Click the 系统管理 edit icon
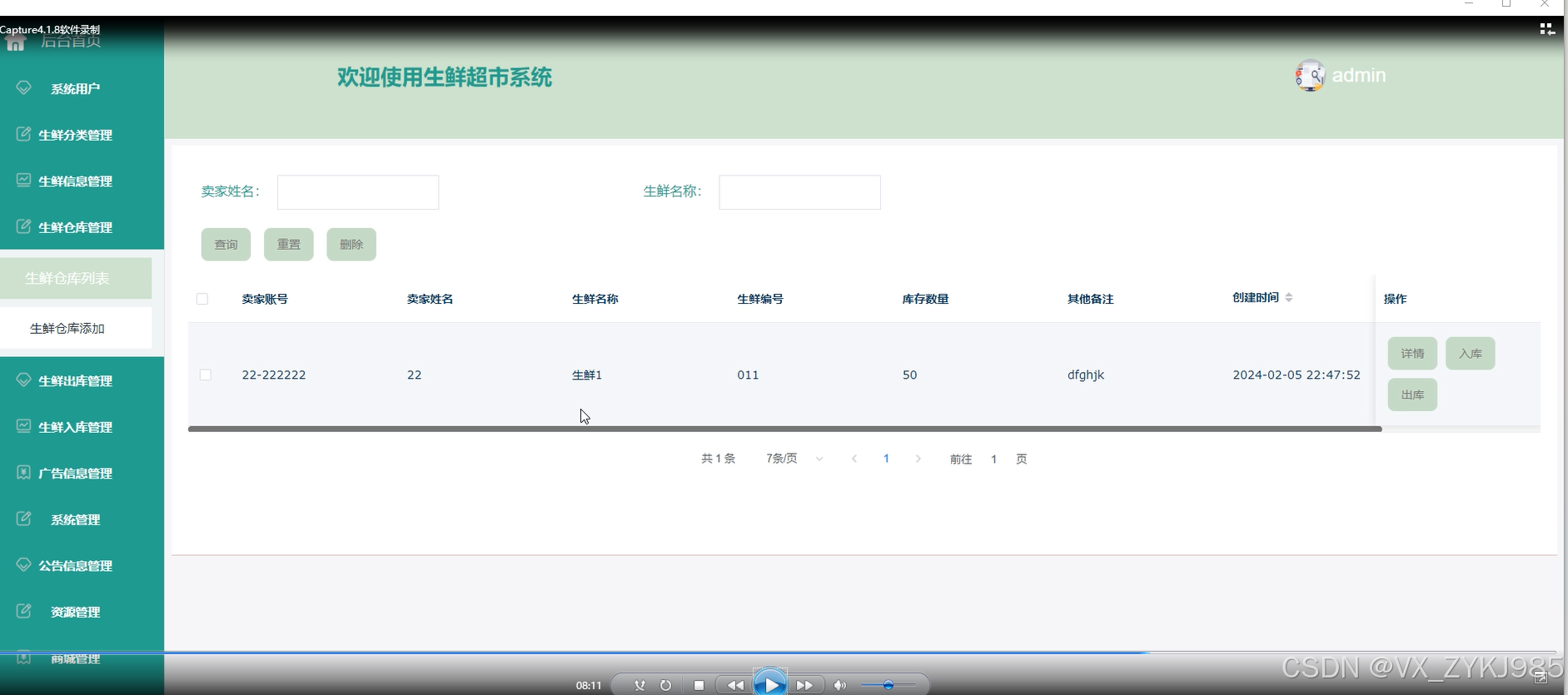The height and width of the screenshot is (695, 1568). pos(23,519)
